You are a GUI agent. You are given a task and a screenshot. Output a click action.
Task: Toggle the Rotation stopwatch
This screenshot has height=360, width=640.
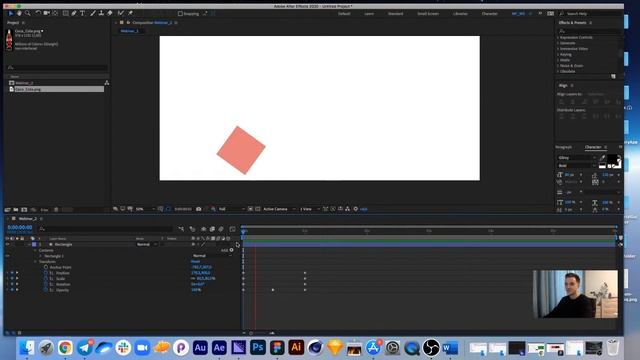pyautogui.click(x=46, y=284)
